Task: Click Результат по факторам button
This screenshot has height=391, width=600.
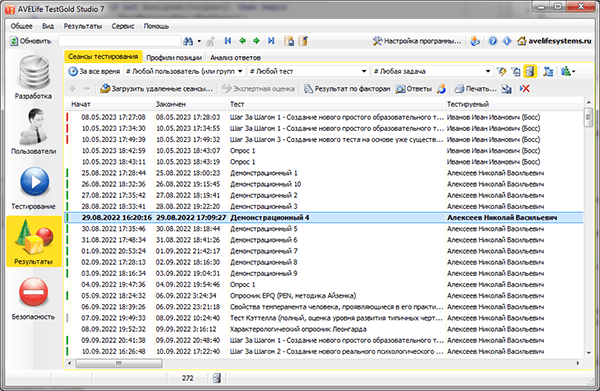Action: pos(347,89)
